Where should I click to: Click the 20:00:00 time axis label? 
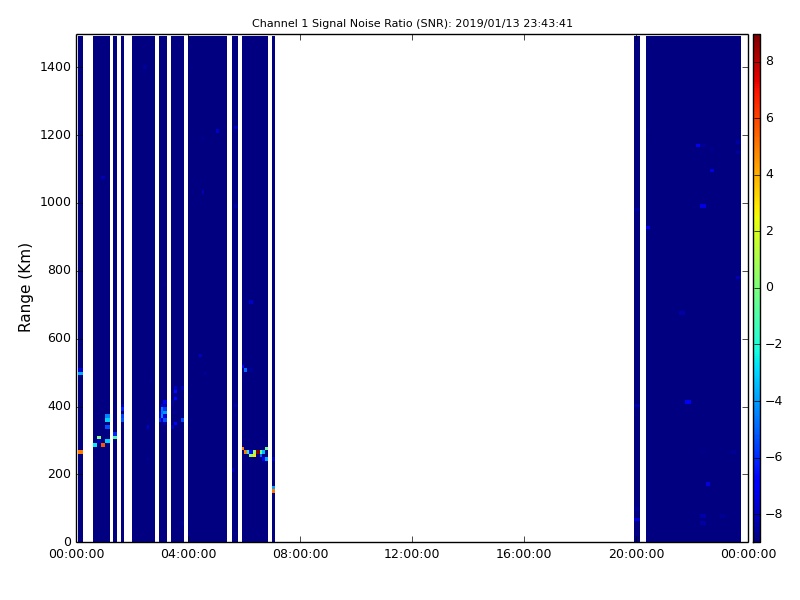click(x=636, y=554)
